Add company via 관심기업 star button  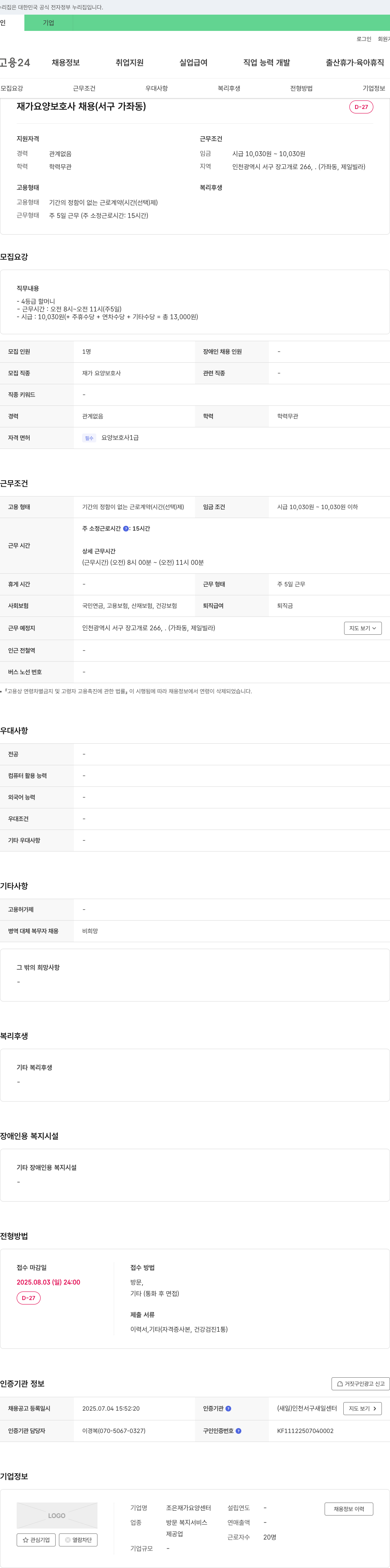click(x=36, y=1540)
